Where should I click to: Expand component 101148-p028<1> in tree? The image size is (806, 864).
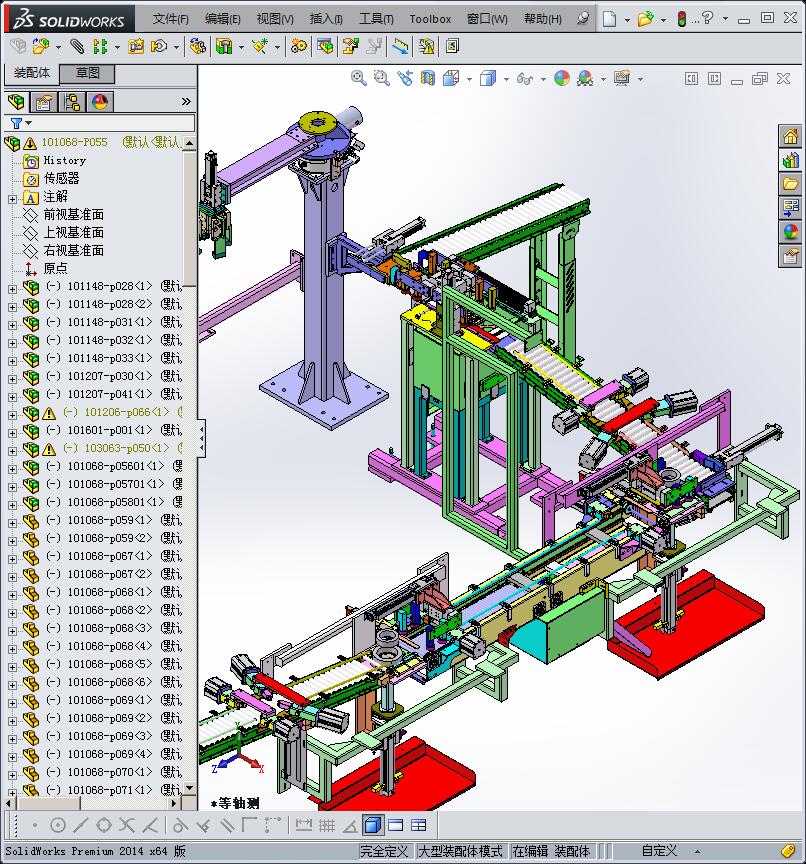click(x=12, y=289)
